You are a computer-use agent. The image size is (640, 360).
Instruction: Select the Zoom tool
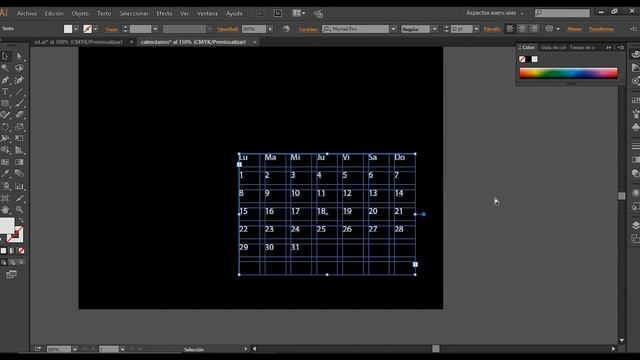(x=19, y=210)
